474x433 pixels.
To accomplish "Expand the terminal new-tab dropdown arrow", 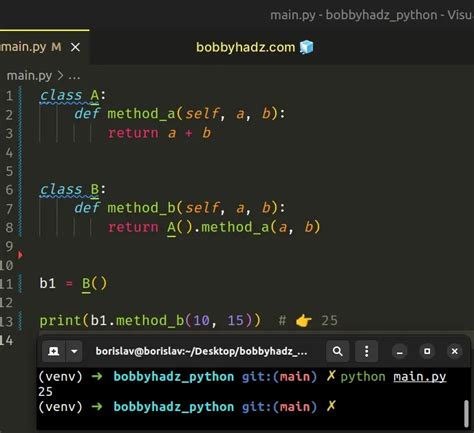I will 74,351.
